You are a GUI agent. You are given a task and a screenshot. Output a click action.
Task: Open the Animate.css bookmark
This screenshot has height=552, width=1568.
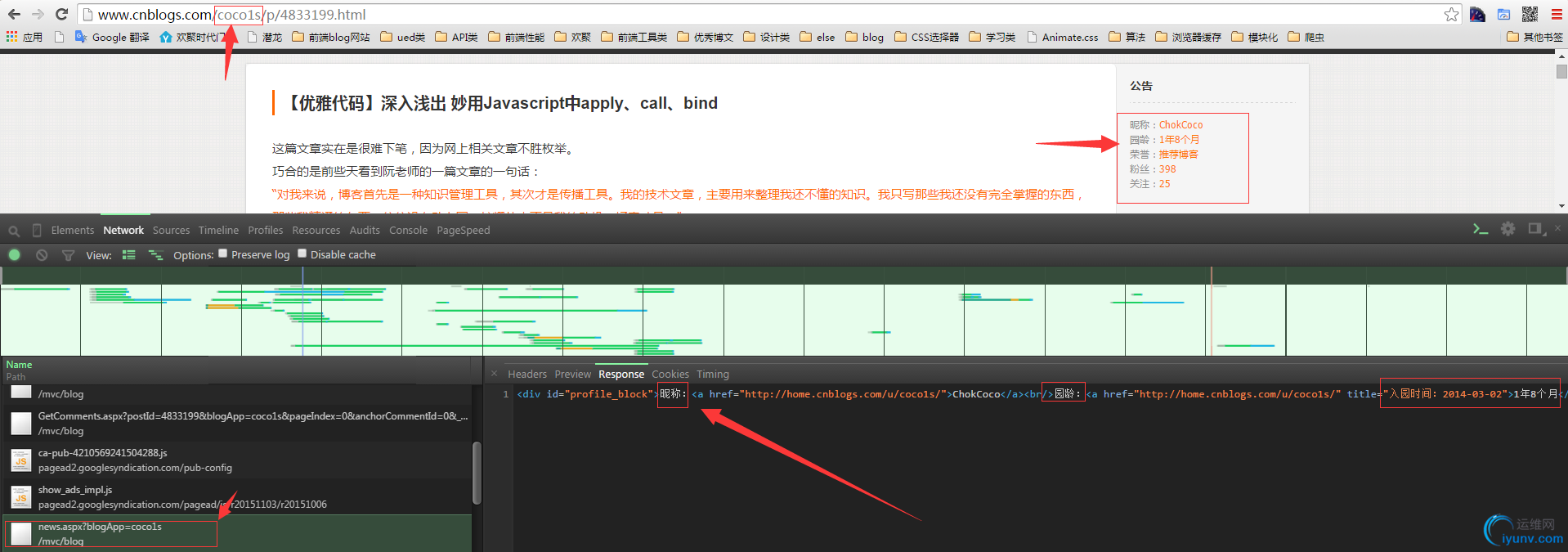click(1062, 37)
